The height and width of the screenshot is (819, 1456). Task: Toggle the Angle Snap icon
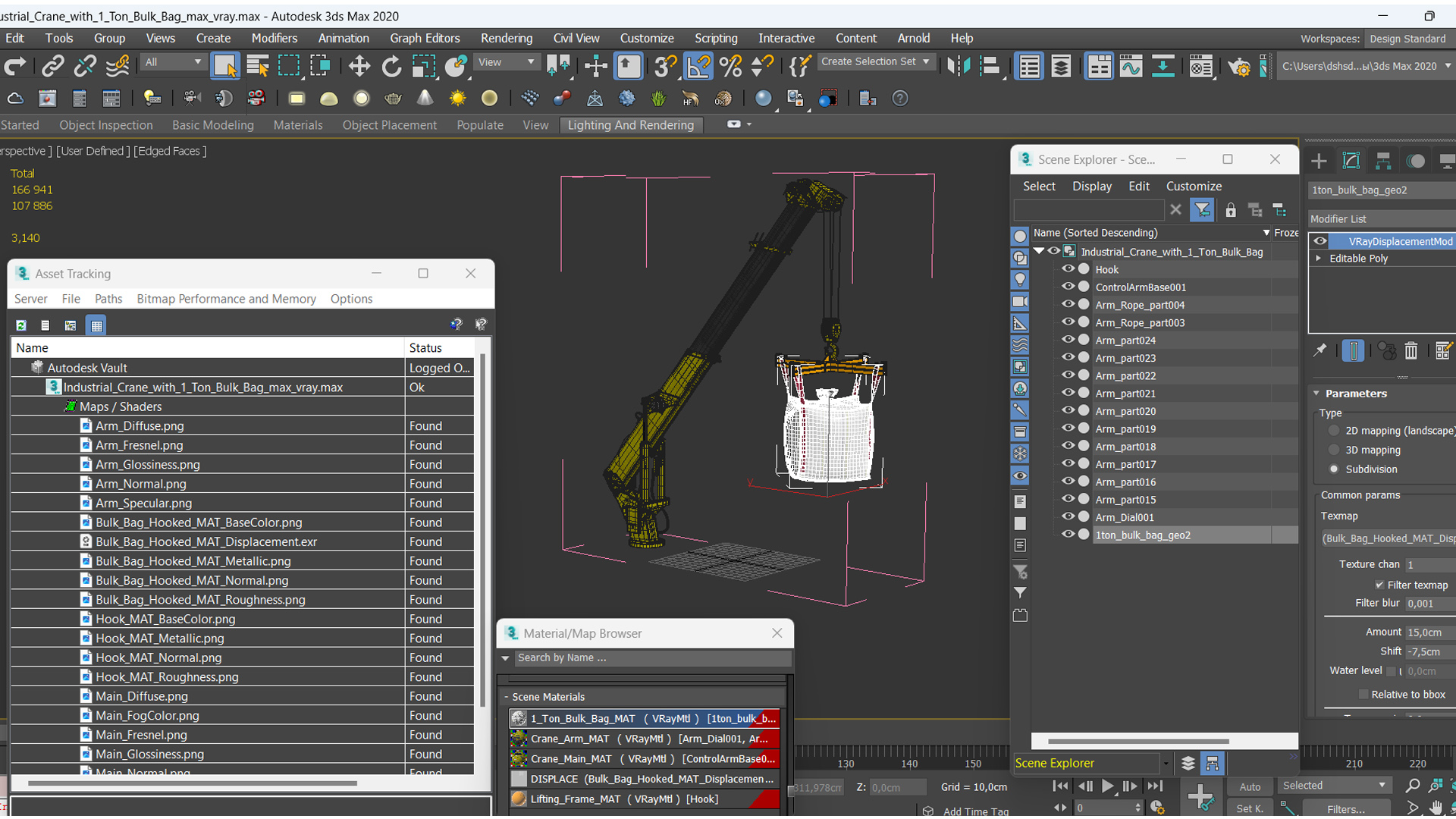(698, 67)
